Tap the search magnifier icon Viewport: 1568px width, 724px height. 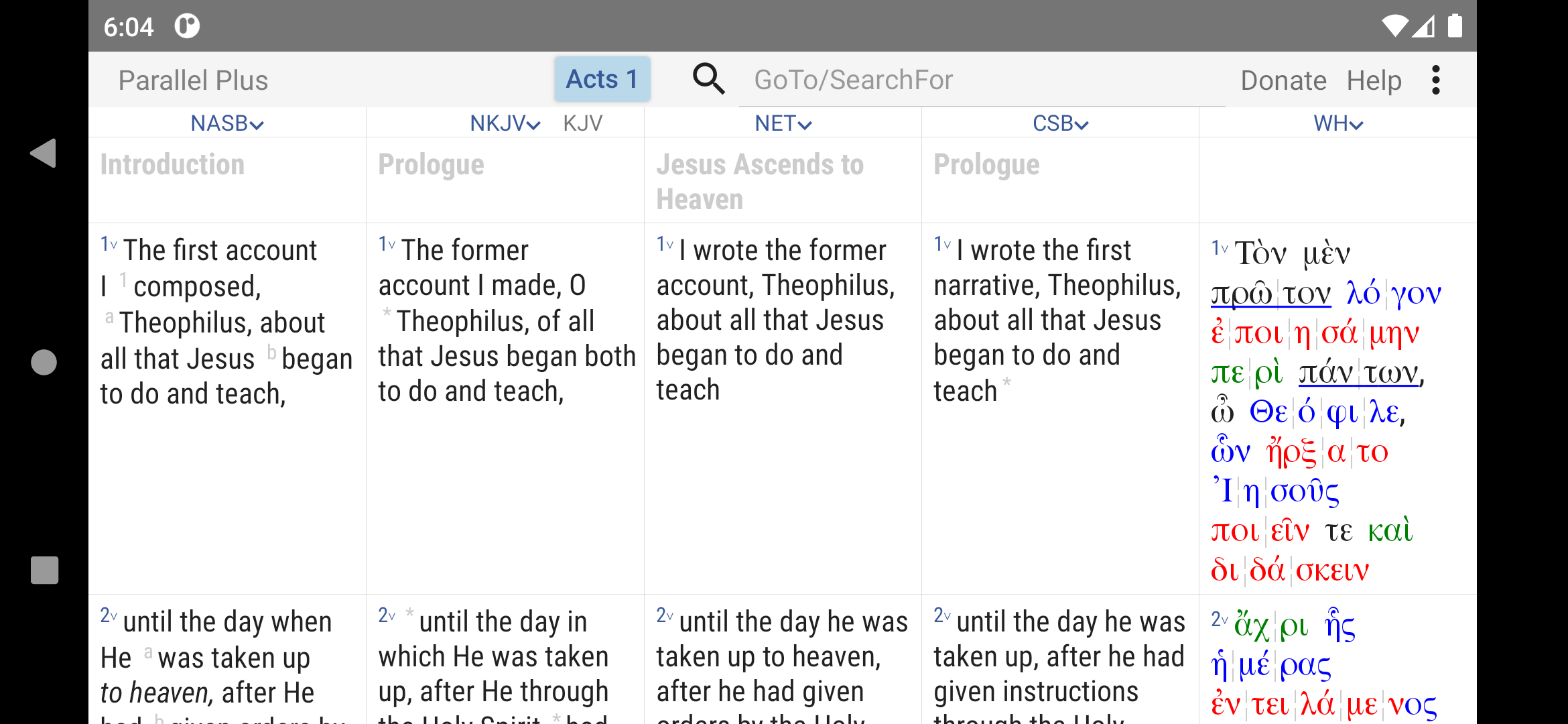point(708,79)
